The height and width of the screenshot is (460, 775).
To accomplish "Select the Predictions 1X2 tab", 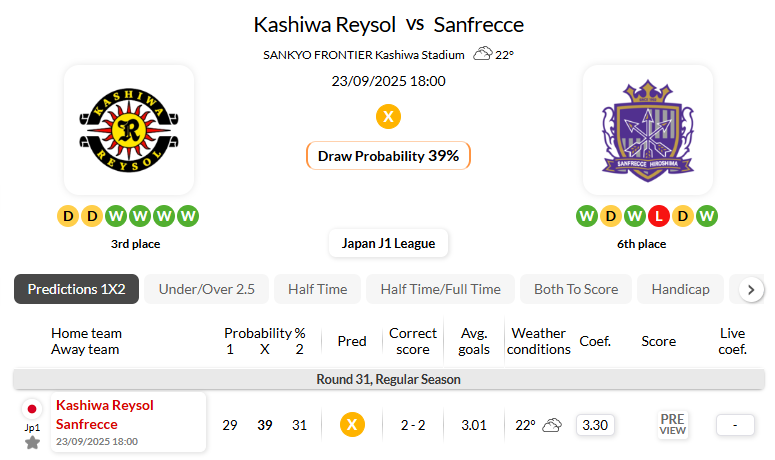I will click(77, 289).
